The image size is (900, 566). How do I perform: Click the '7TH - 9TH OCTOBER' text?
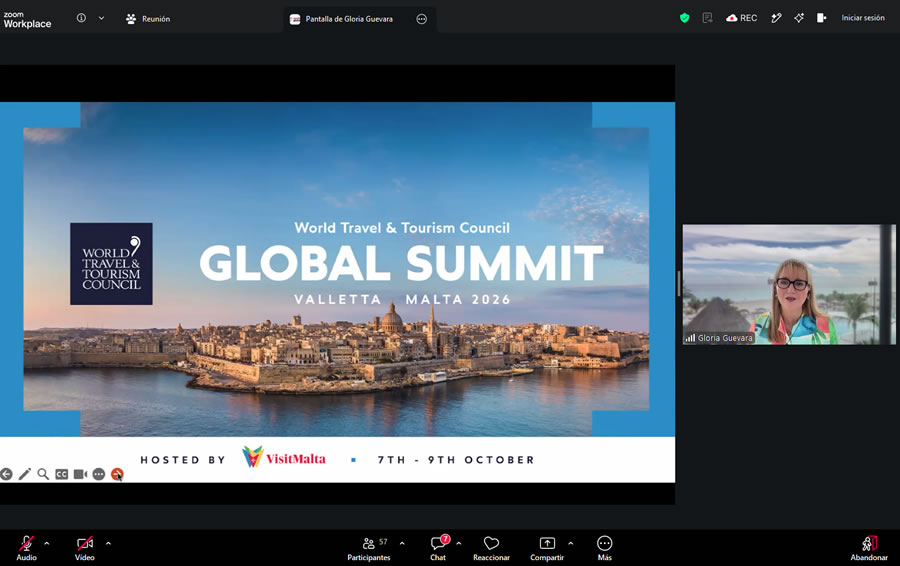pyautogui.click(x=456, y=460)
